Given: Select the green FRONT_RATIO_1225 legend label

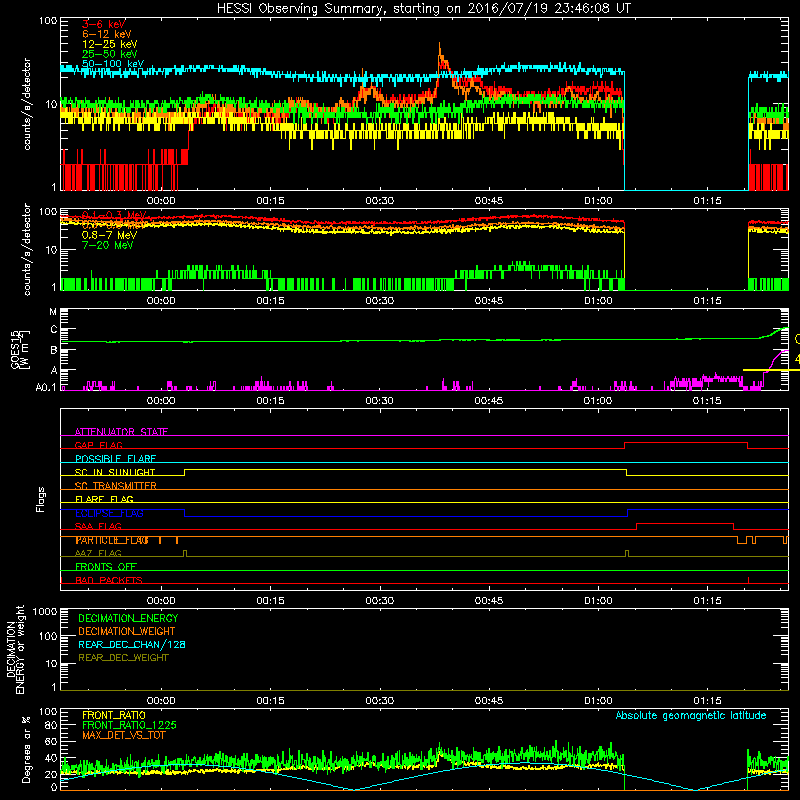Looking at the screenshot, I should 130,725.
